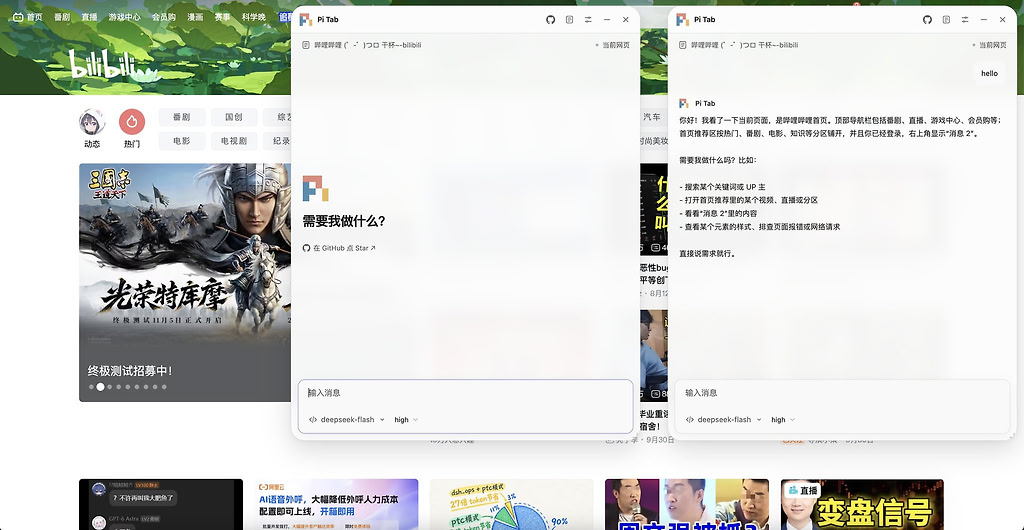Open the dark chat-screenshot video thumbnail

161,505
